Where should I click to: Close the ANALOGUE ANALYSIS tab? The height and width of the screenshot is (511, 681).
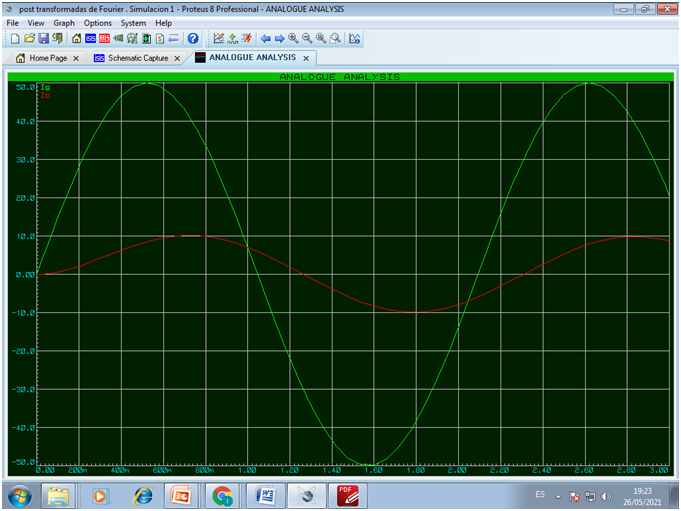306,58
